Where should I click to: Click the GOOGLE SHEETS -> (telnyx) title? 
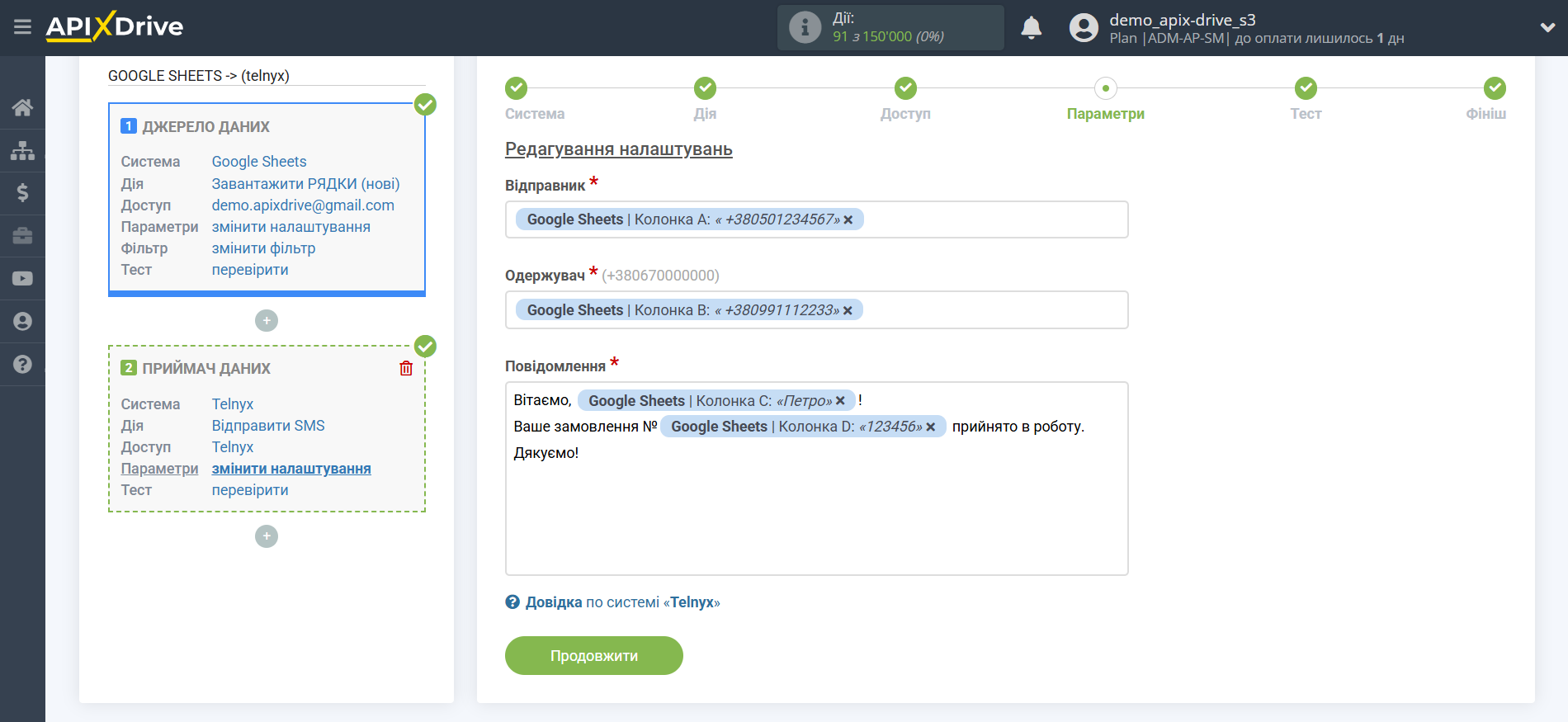[199, 76]
